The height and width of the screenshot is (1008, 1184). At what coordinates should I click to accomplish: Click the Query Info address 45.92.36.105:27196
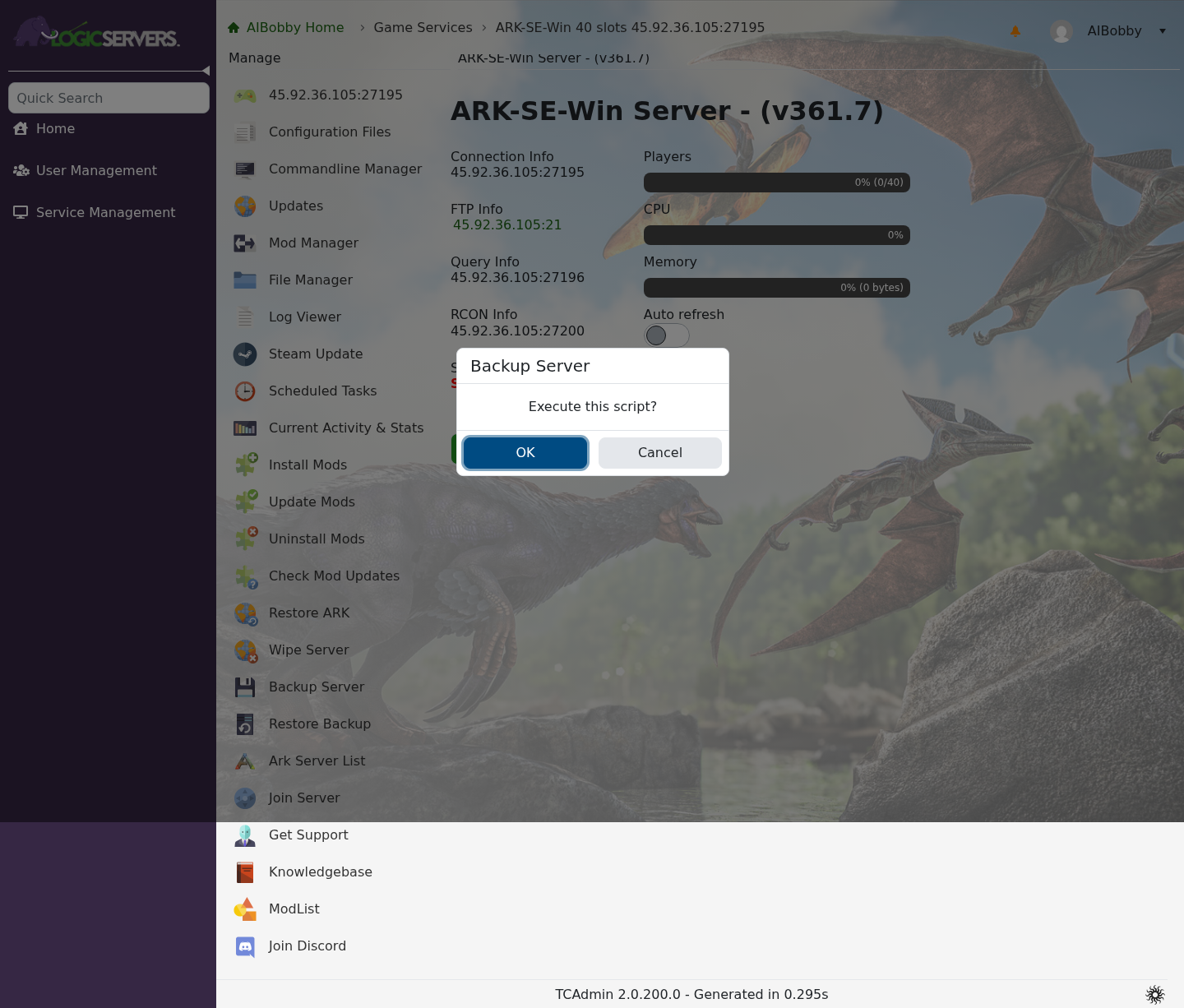click(517, 278)
